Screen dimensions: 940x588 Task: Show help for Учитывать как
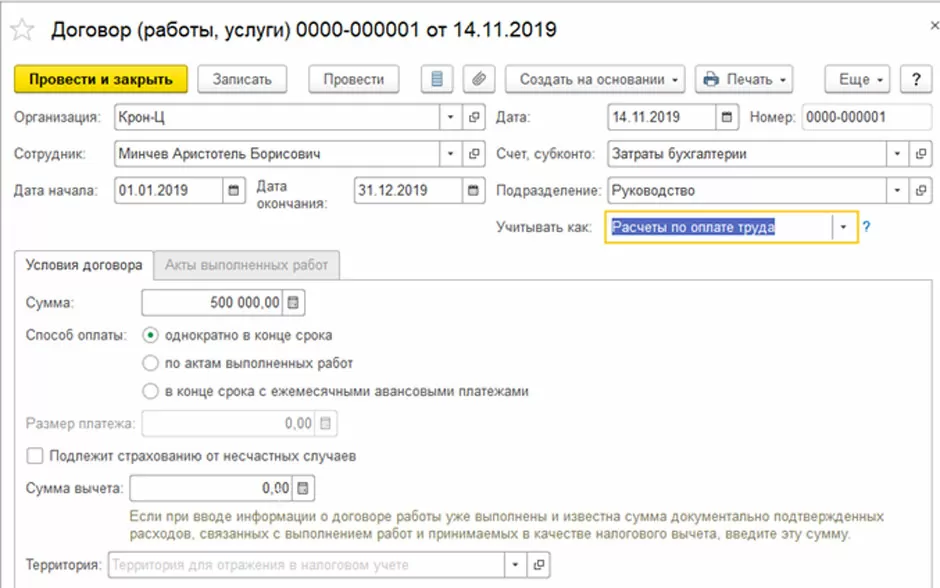866,227
